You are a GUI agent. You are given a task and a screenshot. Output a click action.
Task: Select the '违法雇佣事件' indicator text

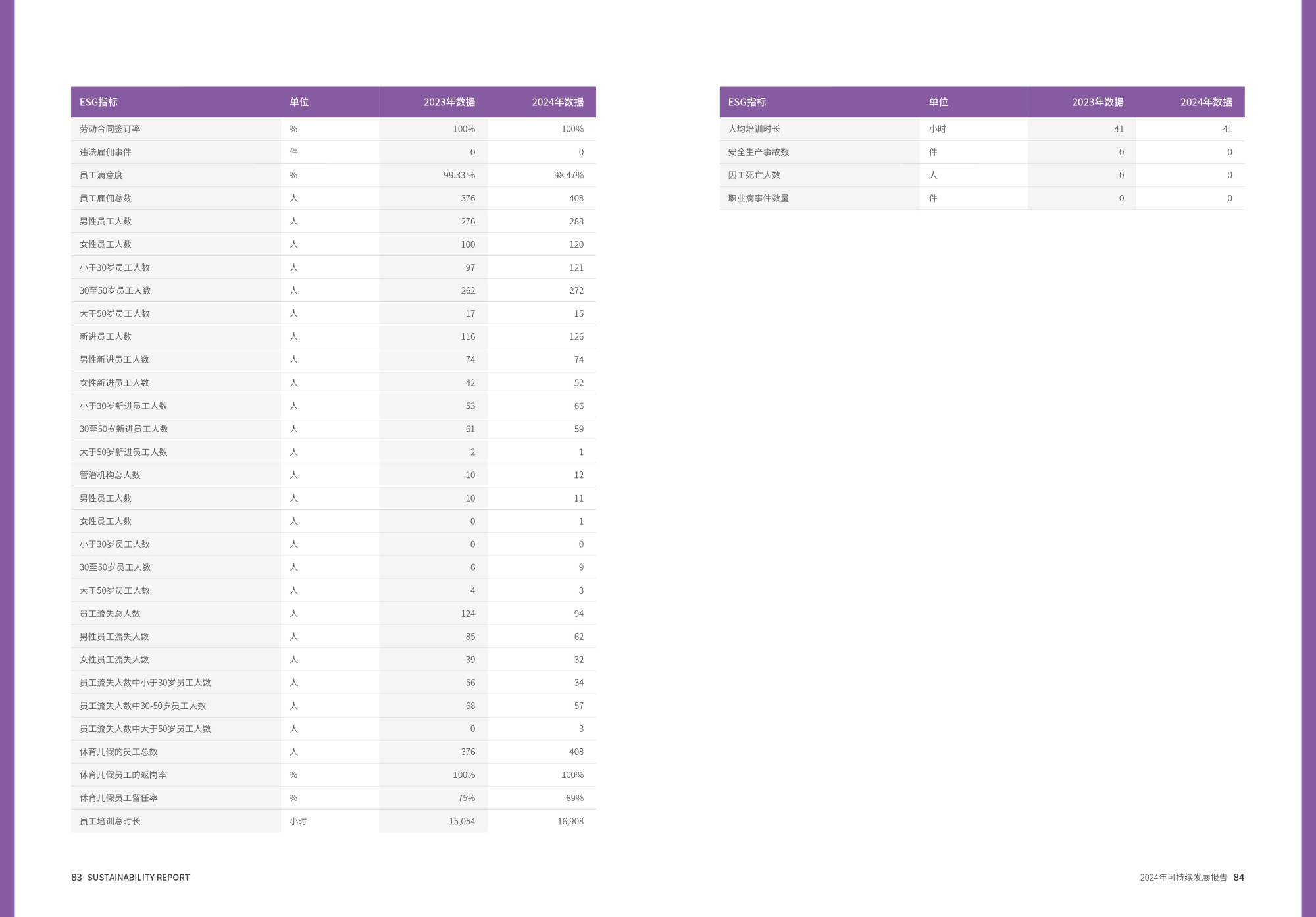[105, 152]
